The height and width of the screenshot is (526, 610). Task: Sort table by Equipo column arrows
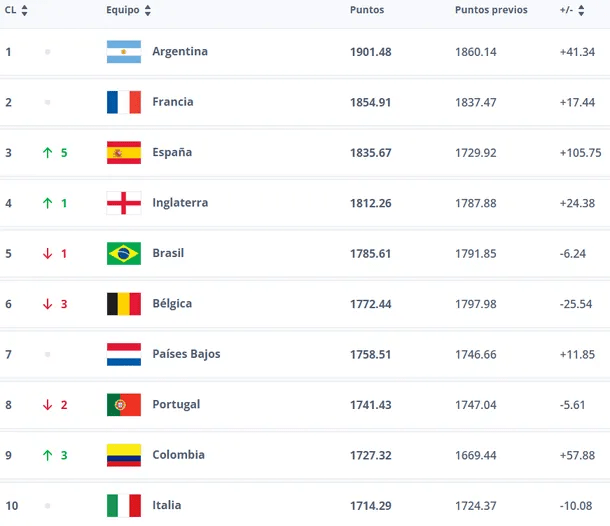pos(148,10)
